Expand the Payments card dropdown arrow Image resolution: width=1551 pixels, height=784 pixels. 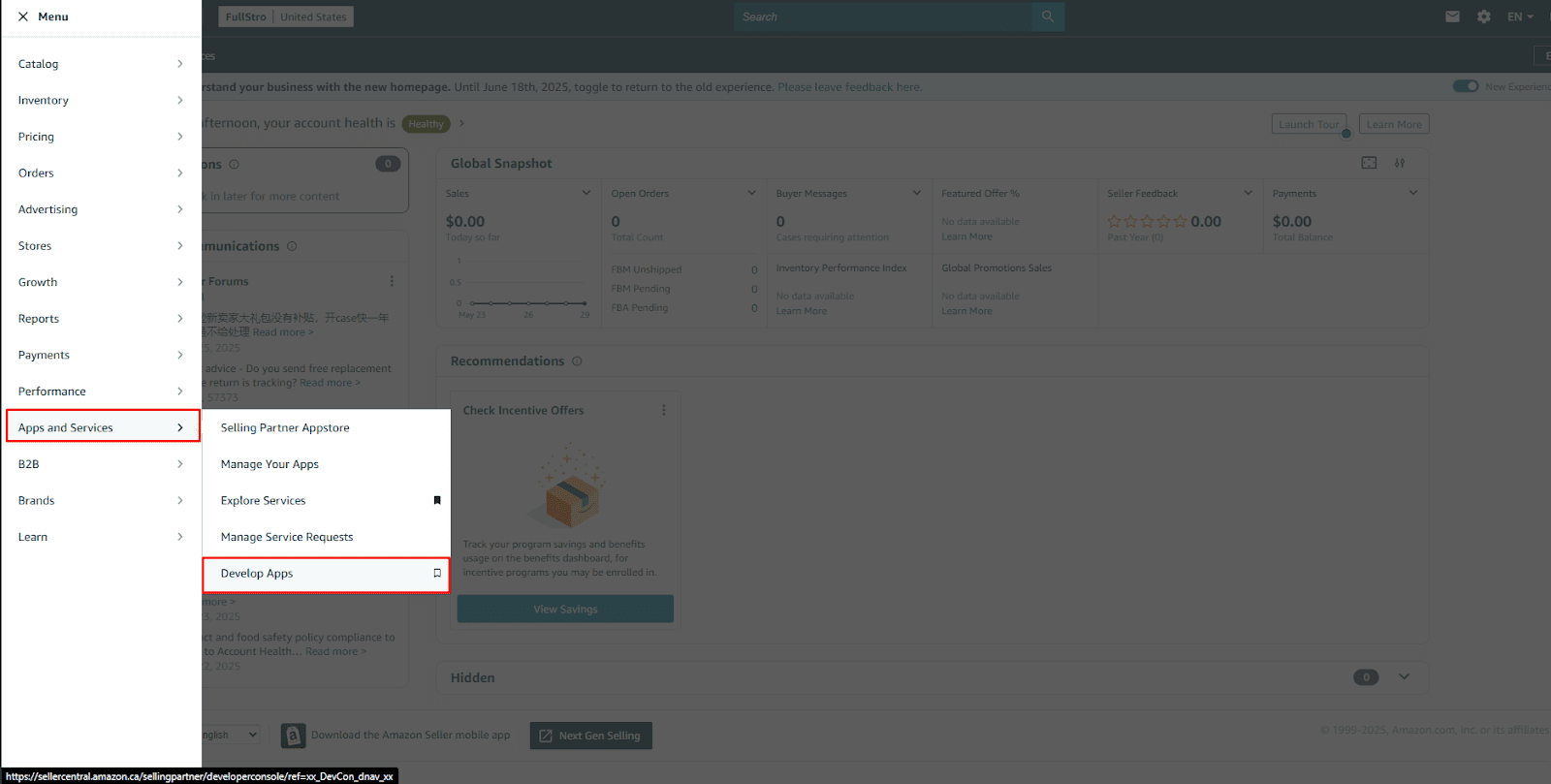pos(1413,193)
